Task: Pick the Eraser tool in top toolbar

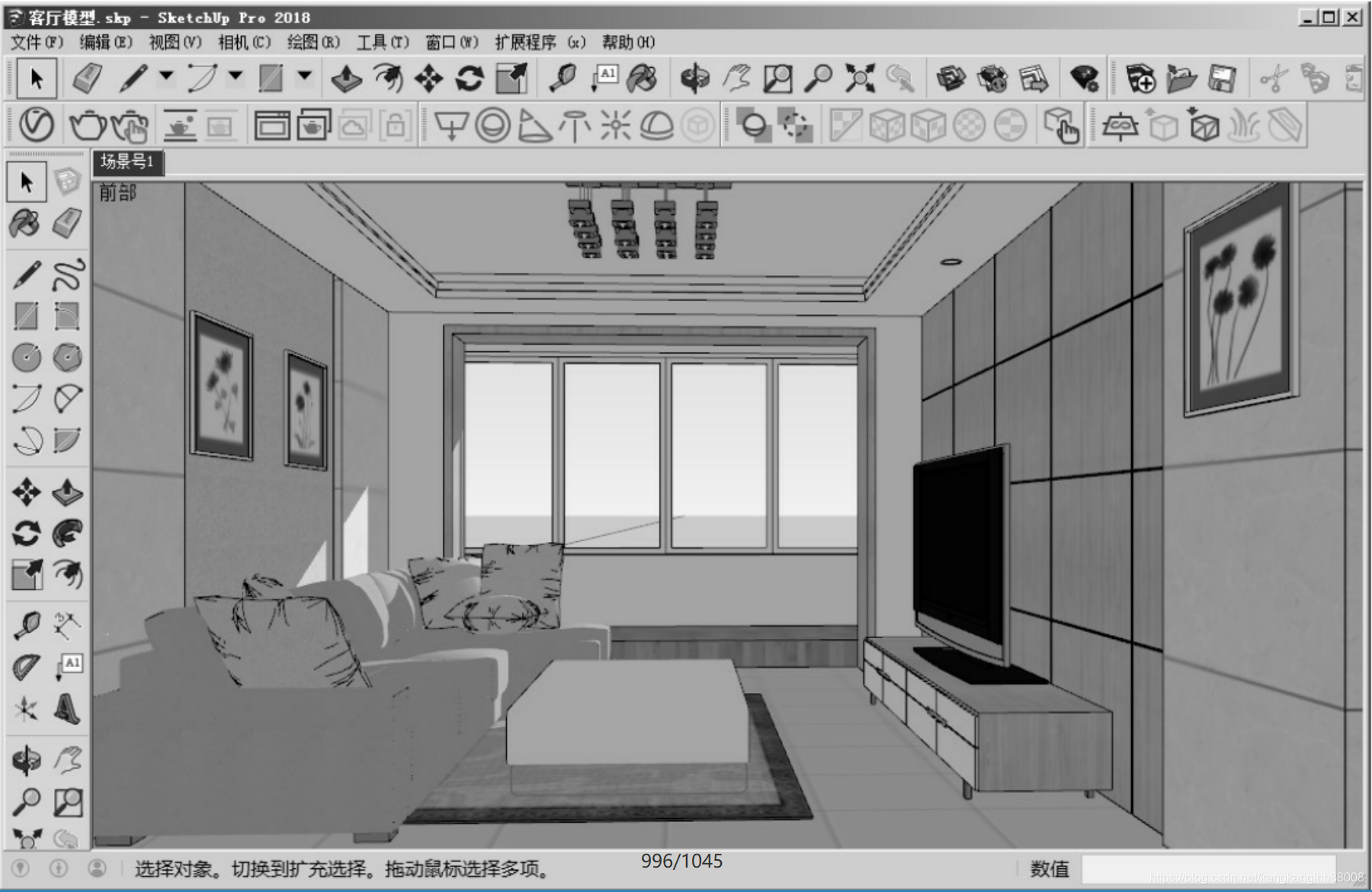Action: (x=87, y=79)
